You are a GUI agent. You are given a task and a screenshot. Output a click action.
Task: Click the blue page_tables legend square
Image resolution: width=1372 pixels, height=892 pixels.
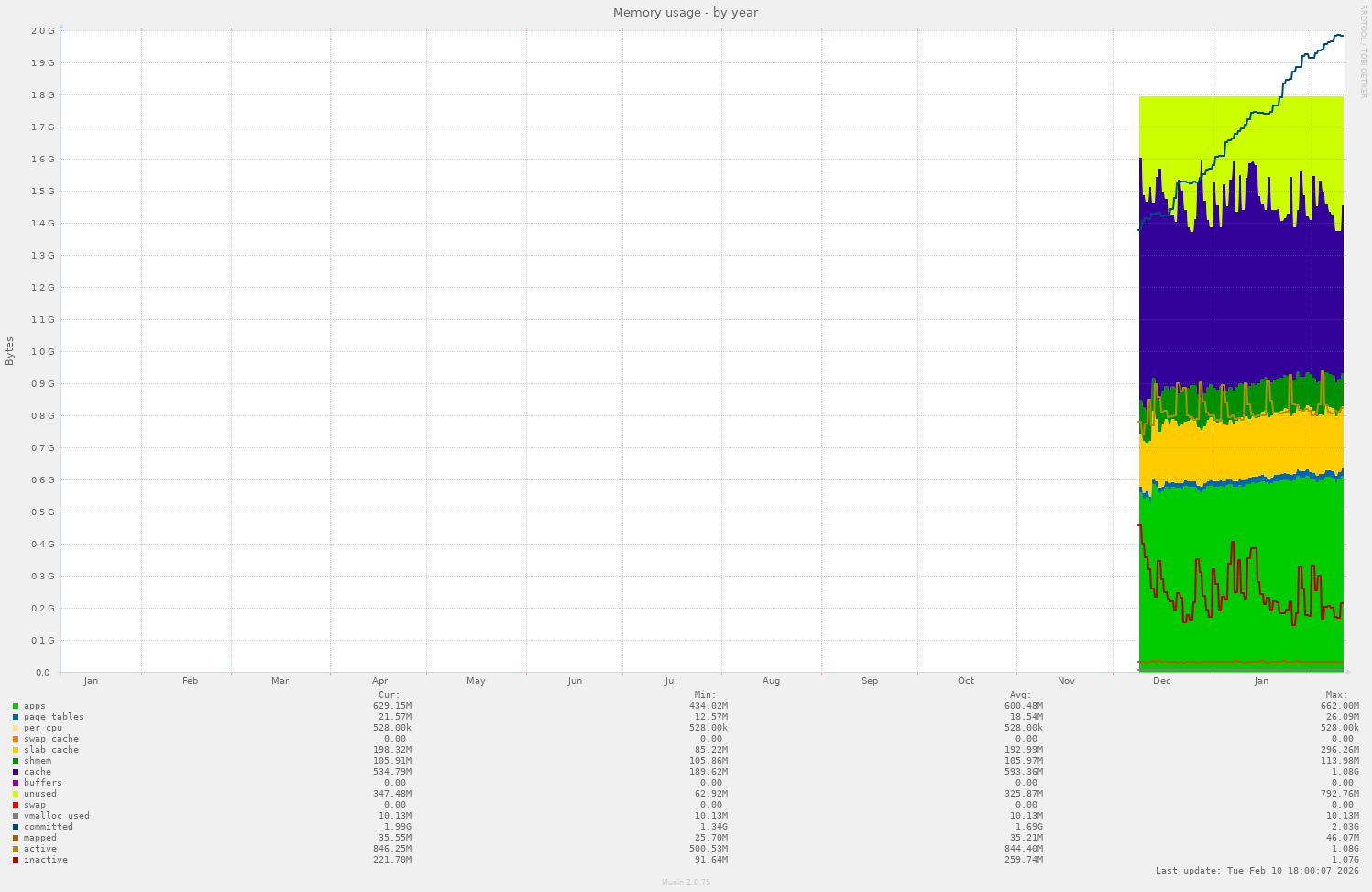[x=14, y=716]
